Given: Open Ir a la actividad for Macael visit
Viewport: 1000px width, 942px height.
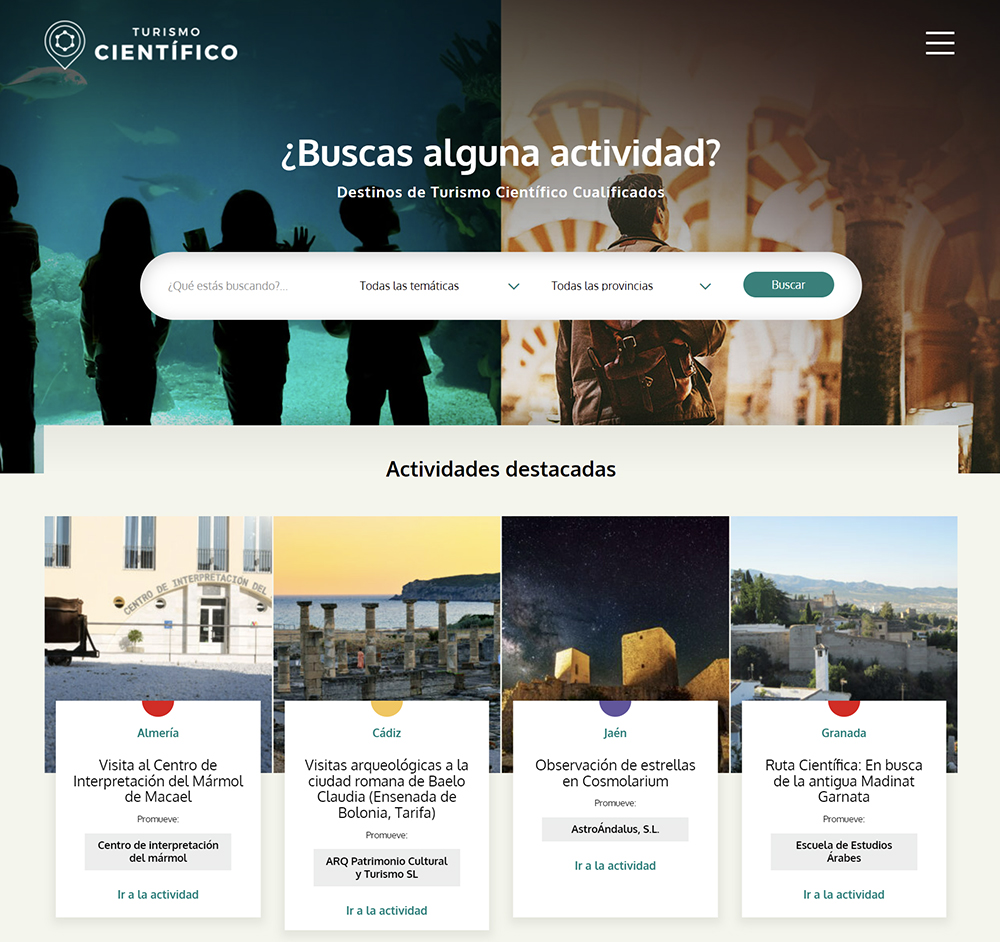Looking at the screenshot, I should click(158, 894).
